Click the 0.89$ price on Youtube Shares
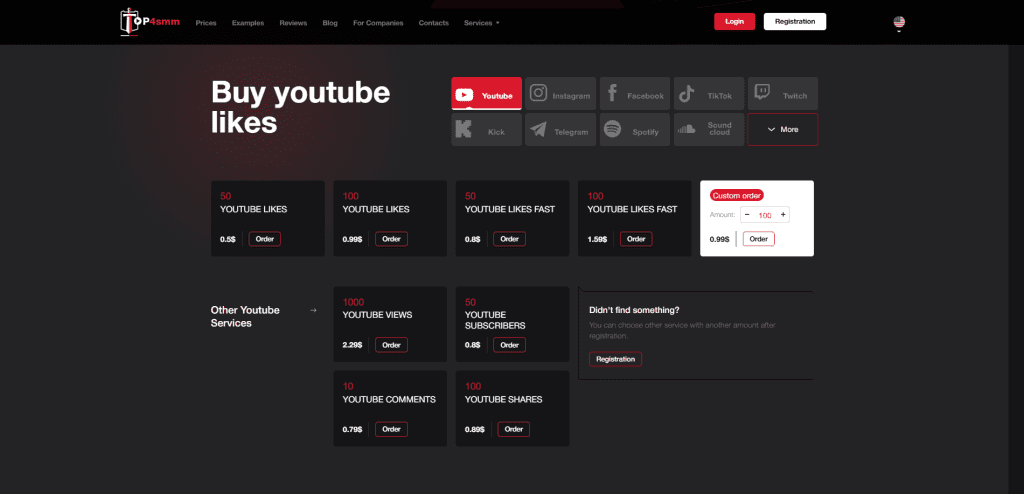 475,429
